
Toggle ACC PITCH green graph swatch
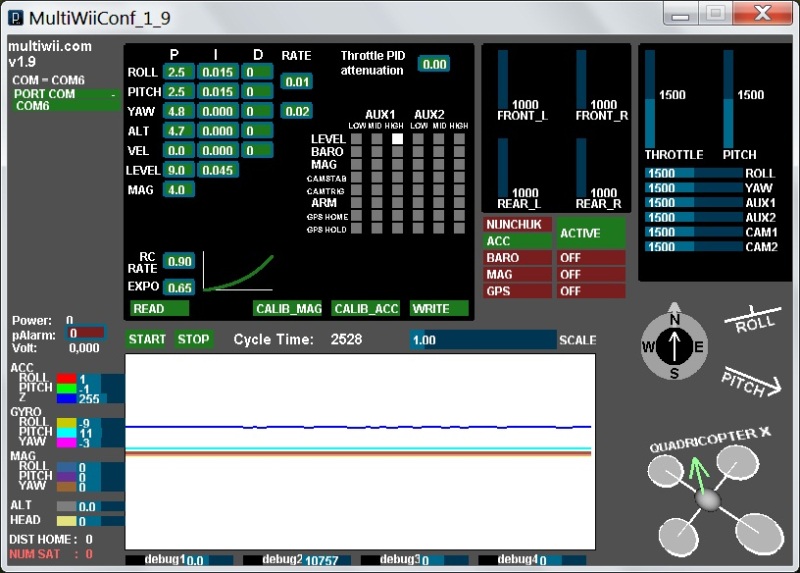66,388
